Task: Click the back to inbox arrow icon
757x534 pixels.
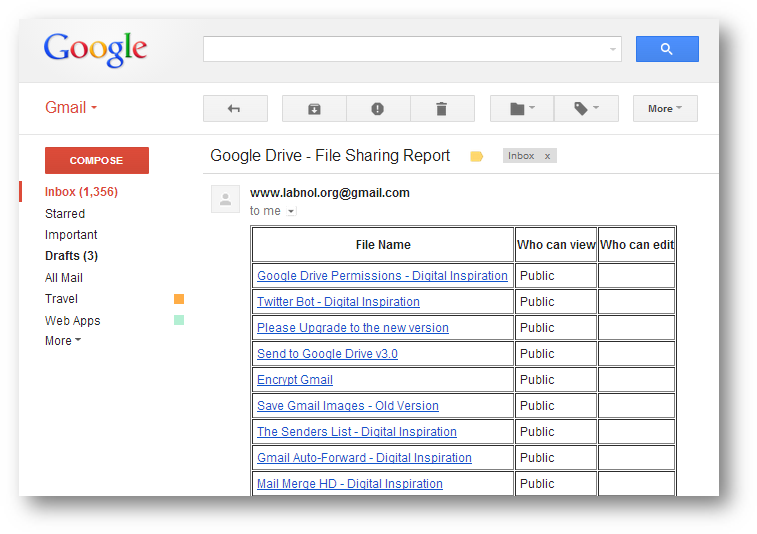Action: coord(235,109)
